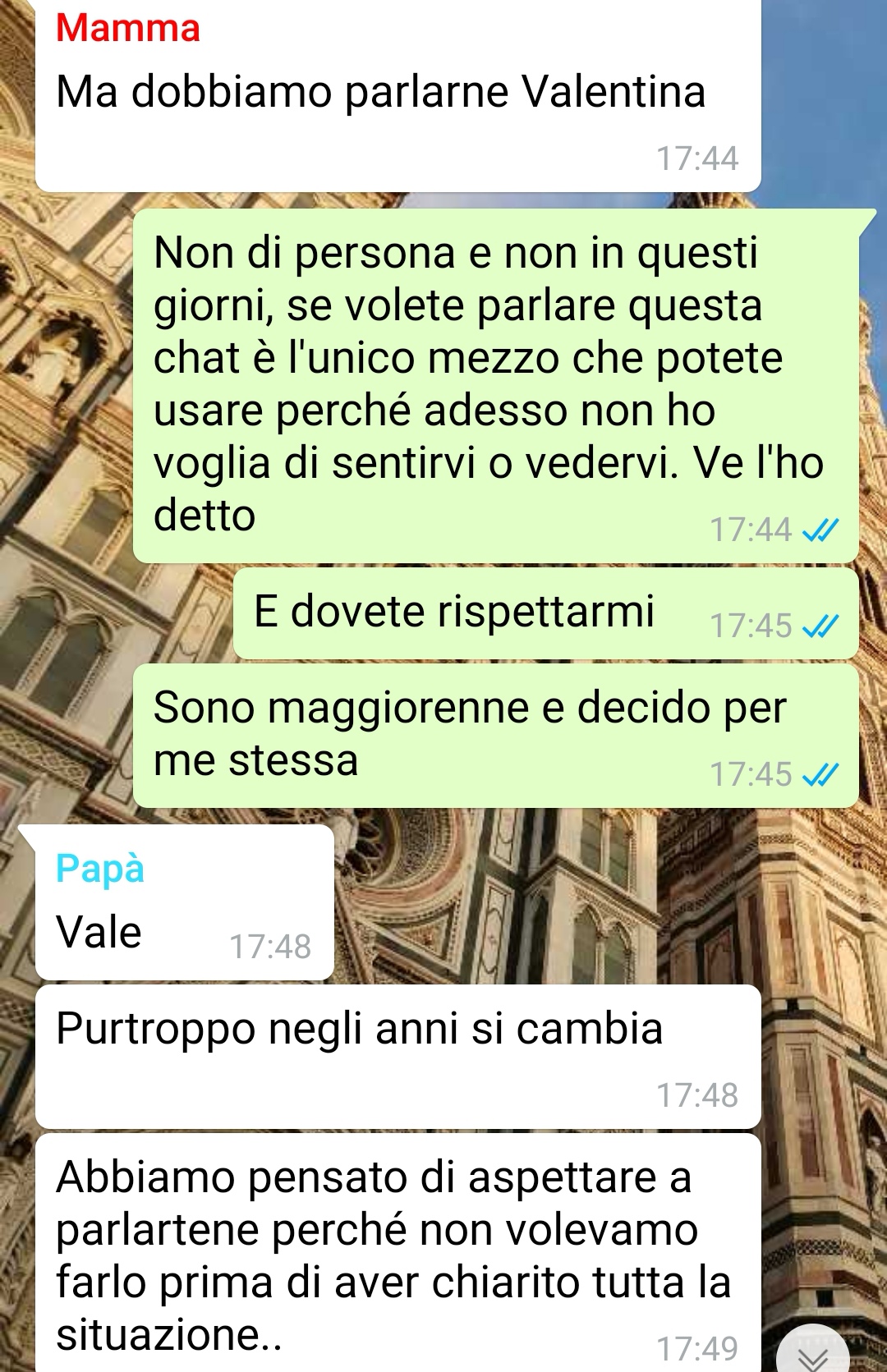Select message 'Ma dobbiamo parlarne Valentina'

(x=398, y=95)
